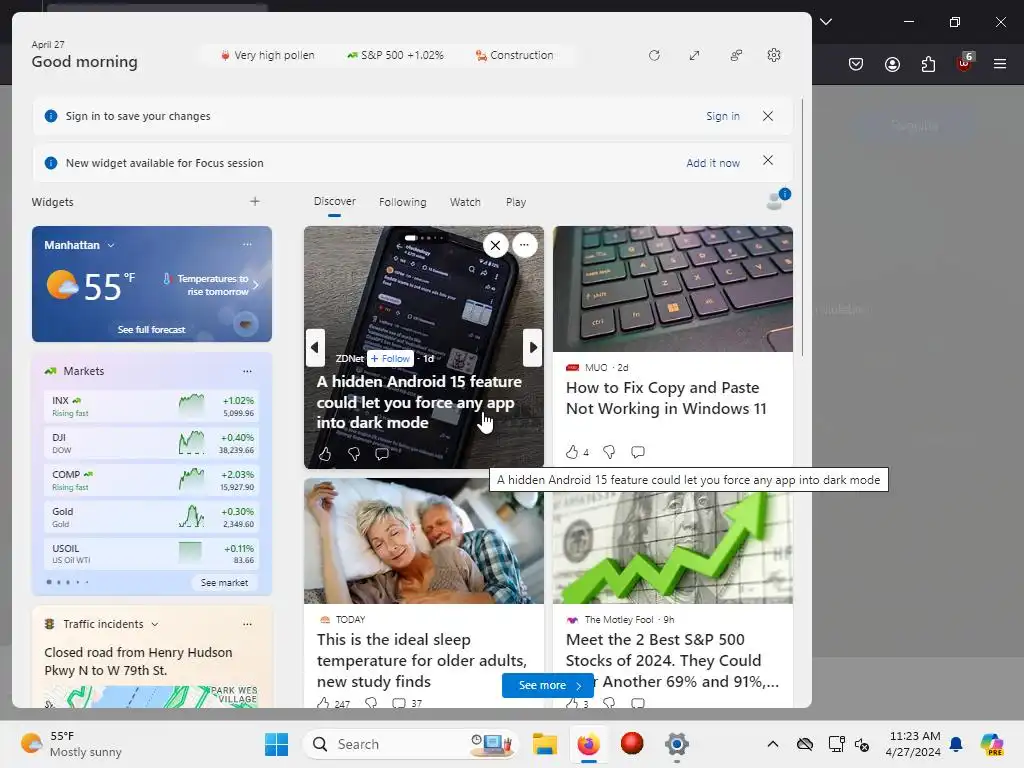Show hidden system tray icons
The image size is (1024, 768).
click(773, 744)
